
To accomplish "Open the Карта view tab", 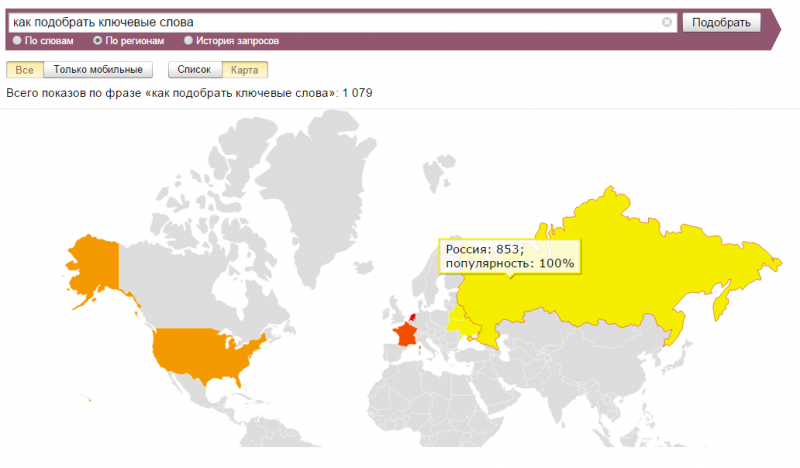I will (244, 70).
